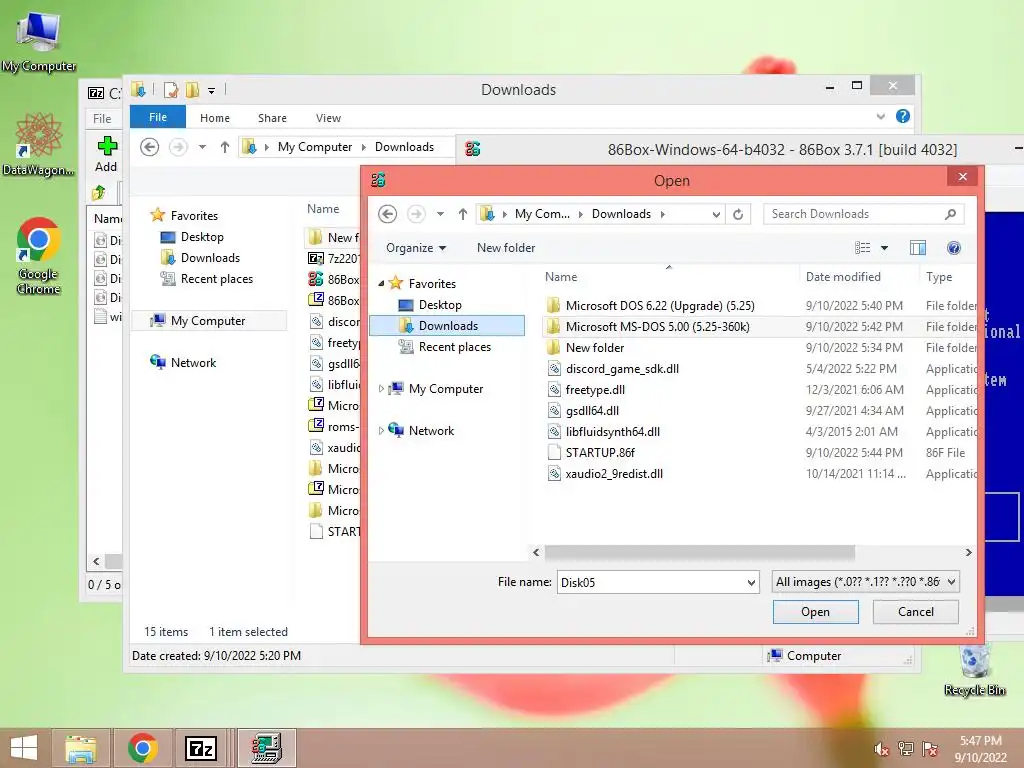Image resolution: width=1024 pixels, height=768 pixels.
Task: Select freetype.dll in the file list
Action: [x=595, y=390]
